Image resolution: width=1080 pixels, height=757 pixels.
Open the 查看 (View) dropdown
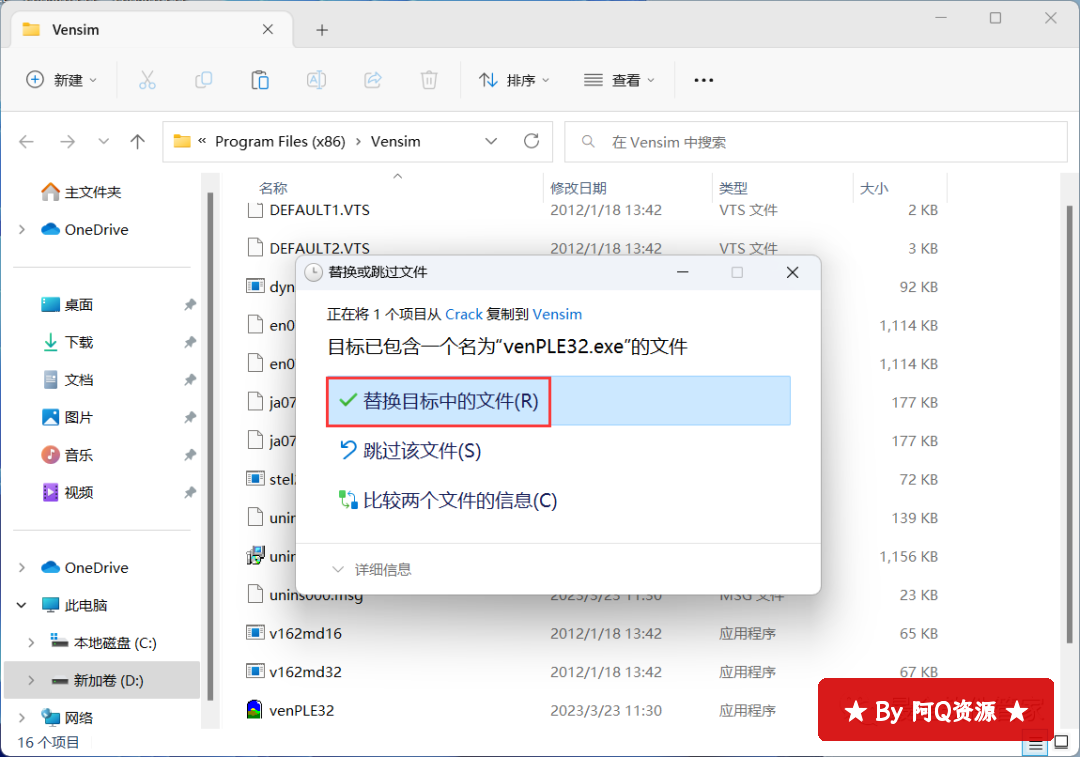pyautogui.click(x=620, y=80)
